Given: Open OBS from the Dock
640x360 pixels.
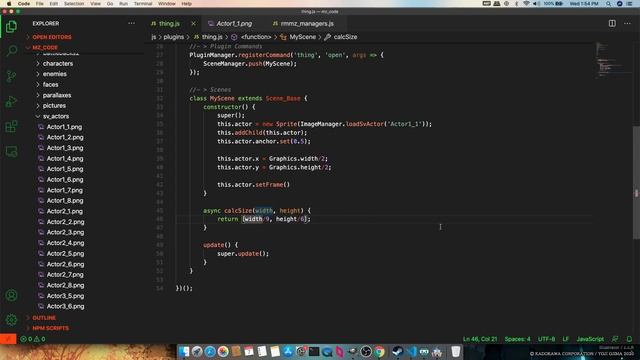Looking at the screenshot, I should point(366,351).
